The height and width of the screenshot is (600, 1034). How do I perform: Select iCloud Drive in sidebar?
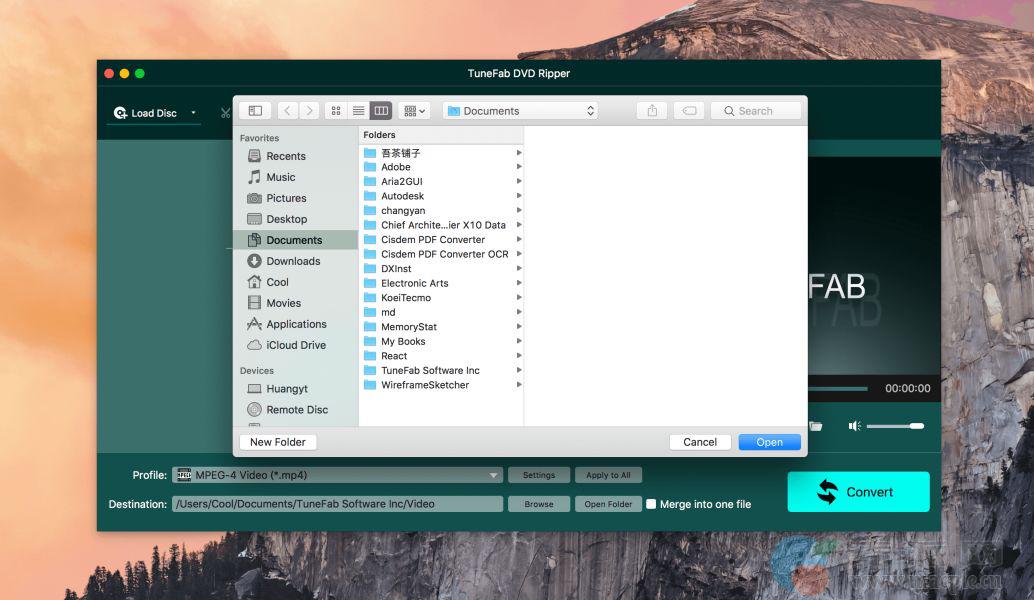tap(295, 345)
